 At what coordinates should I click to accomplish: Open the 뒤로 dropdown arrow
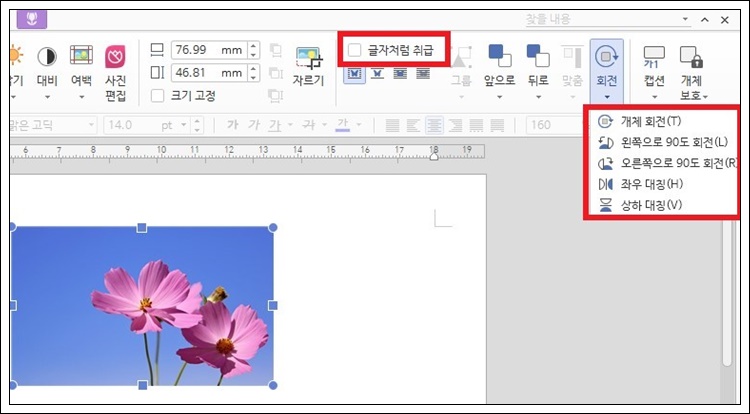pyautogui.click(x=538, y=98)
